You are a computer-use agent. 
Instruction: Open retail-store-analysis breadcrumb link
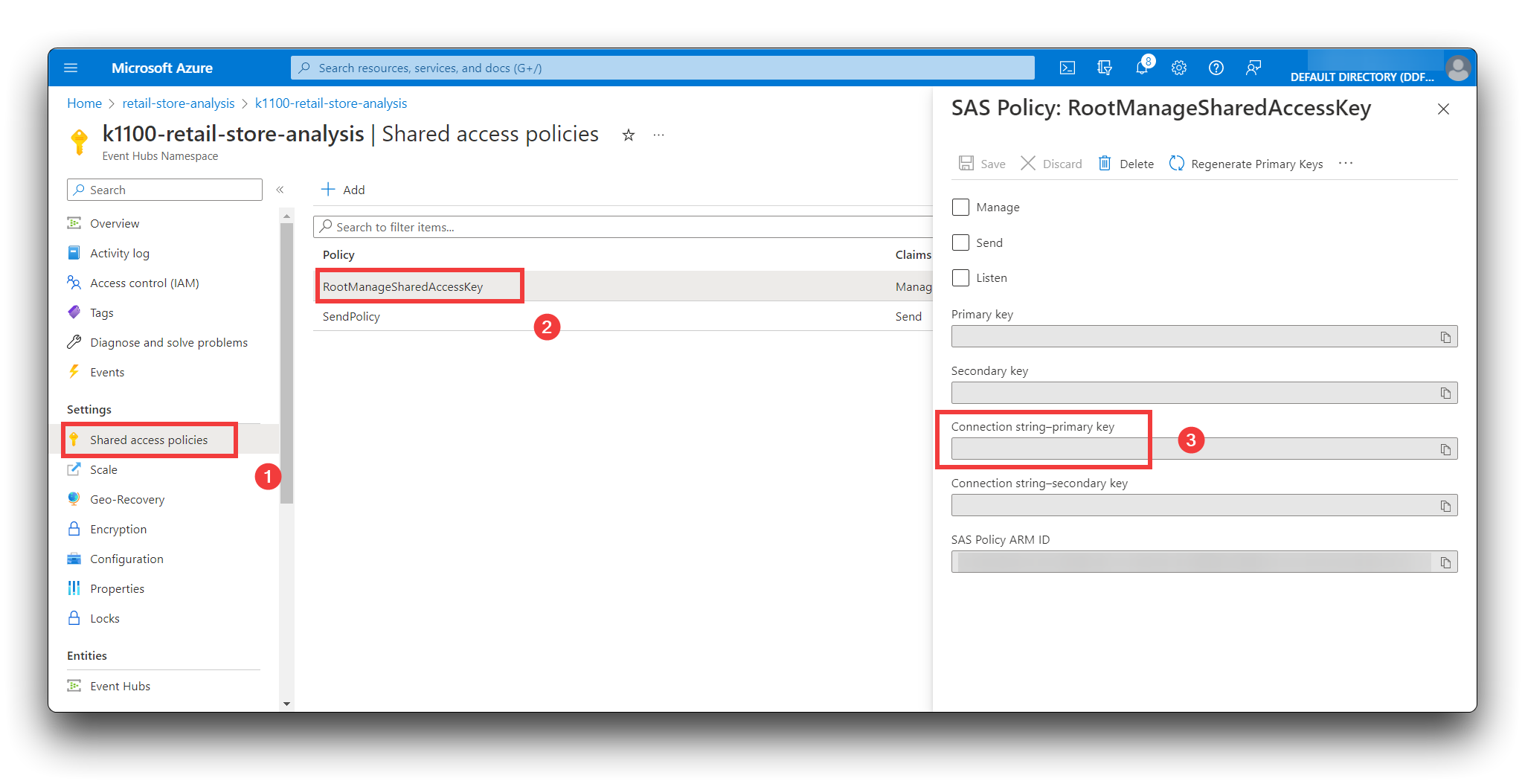[179, 103]
